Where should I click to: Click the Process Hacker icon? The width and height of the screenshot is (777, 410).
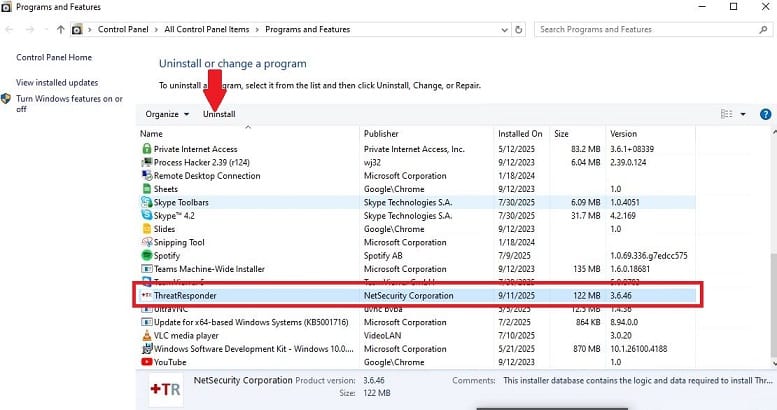(x=146, y=162)
